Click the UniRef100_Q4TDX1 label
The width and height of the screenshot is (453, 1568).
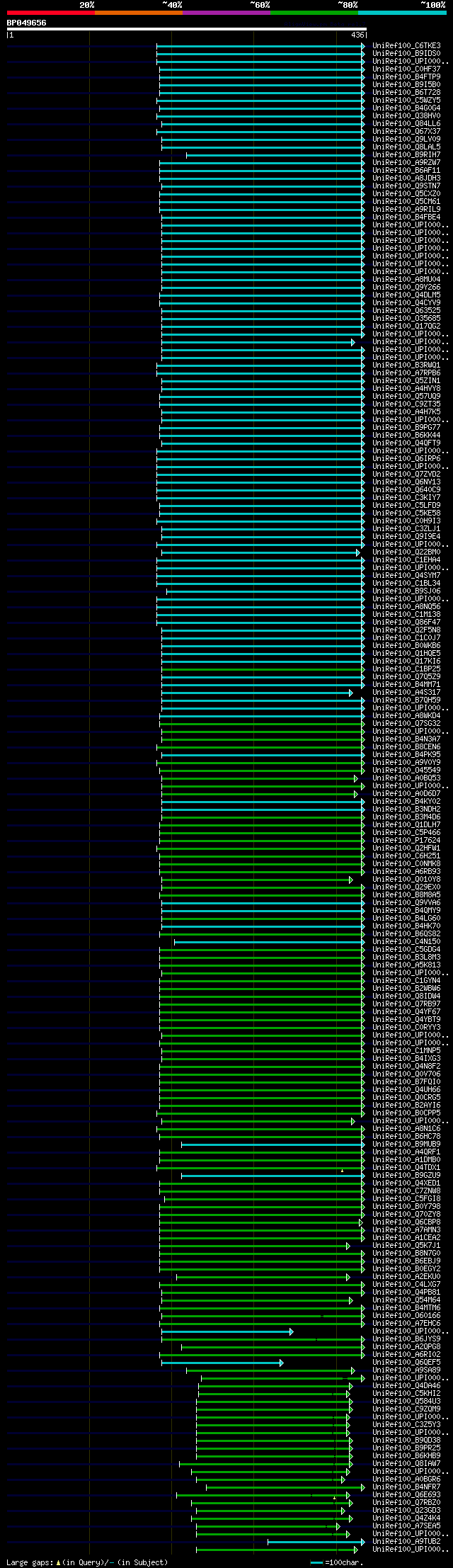pyautogui.click(x=406, y=1168)
